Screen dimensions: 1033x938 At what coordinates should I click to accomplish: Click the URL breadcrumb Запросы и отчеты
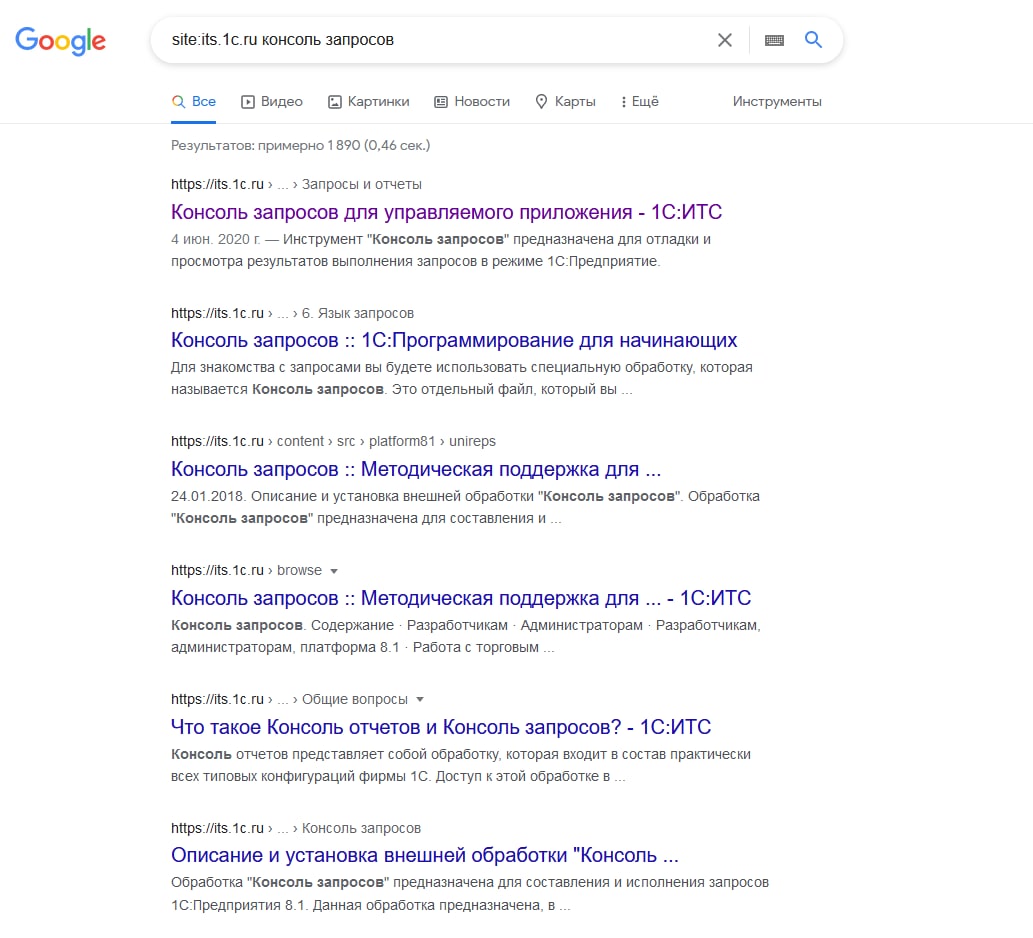point(362,184)
